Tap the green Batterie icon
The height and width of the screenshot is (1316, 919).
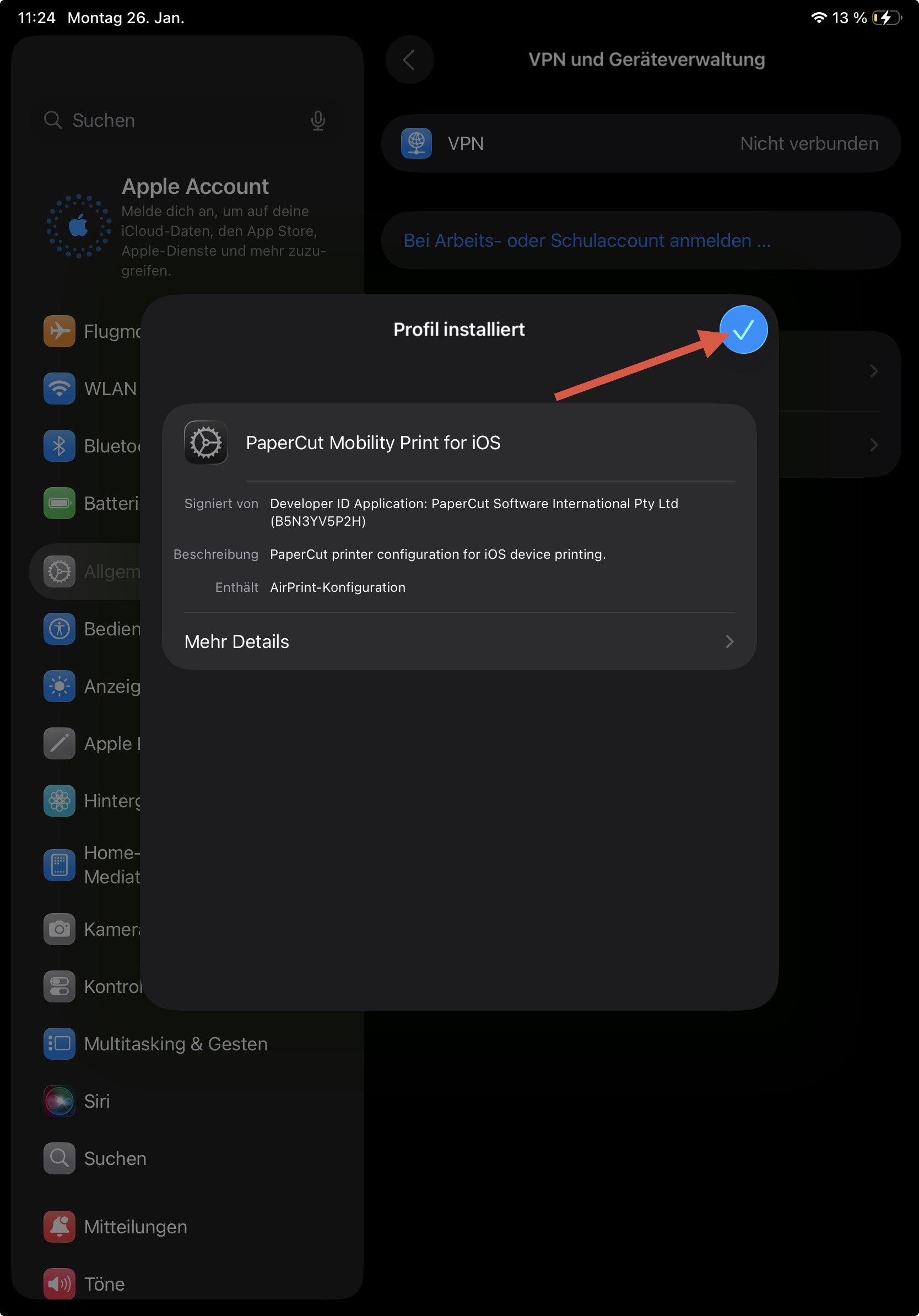[60, 503]
